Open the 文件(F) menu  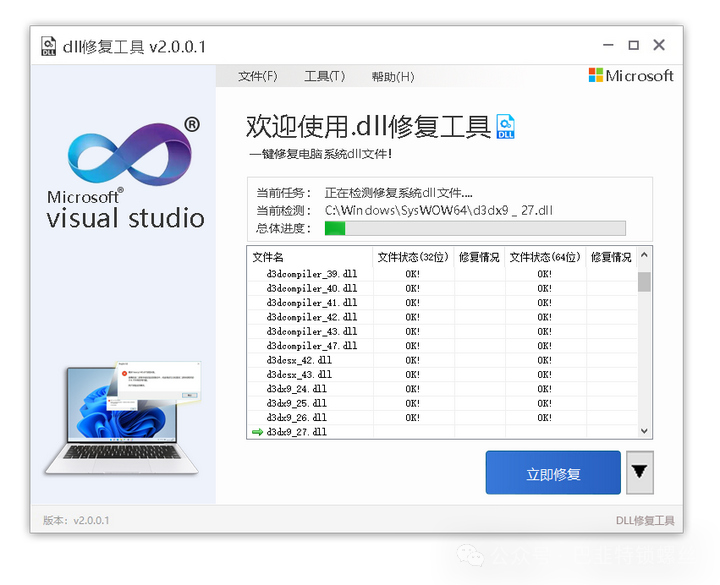(258, 76)
